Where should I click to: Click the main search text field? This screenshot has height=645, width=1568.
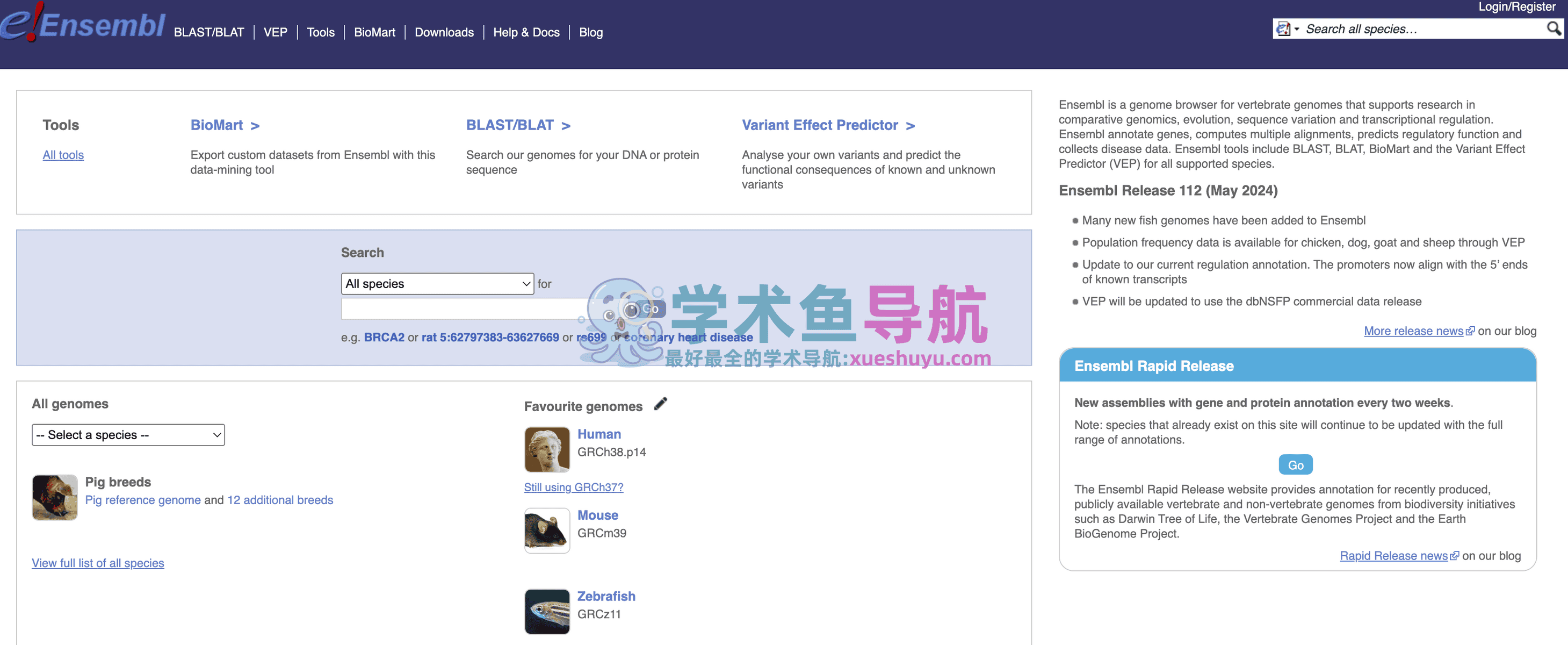pos(463,309)
